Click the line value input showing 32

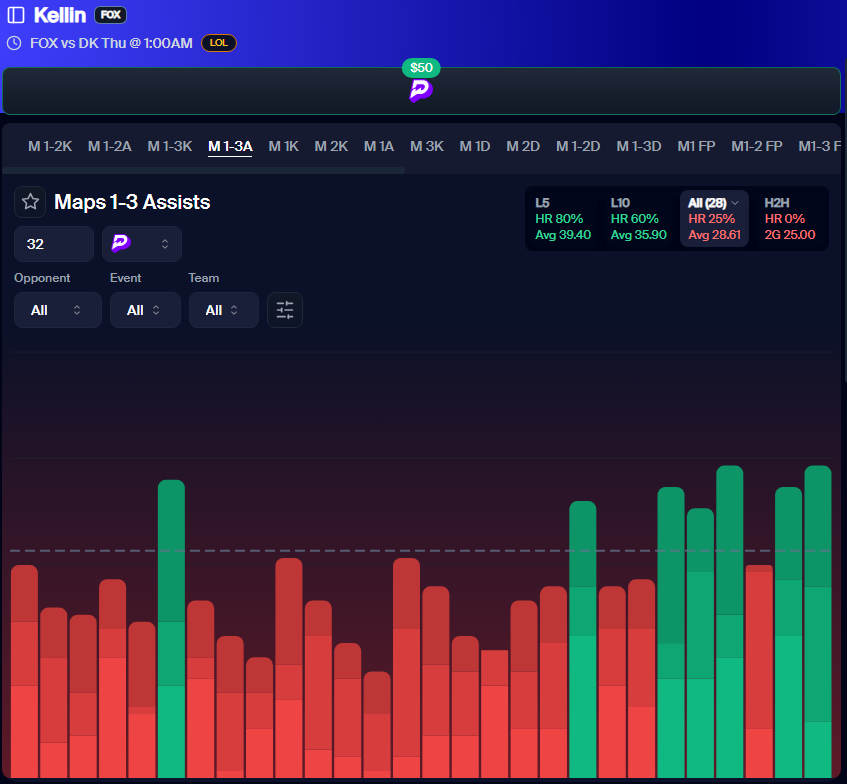(54, 244)
